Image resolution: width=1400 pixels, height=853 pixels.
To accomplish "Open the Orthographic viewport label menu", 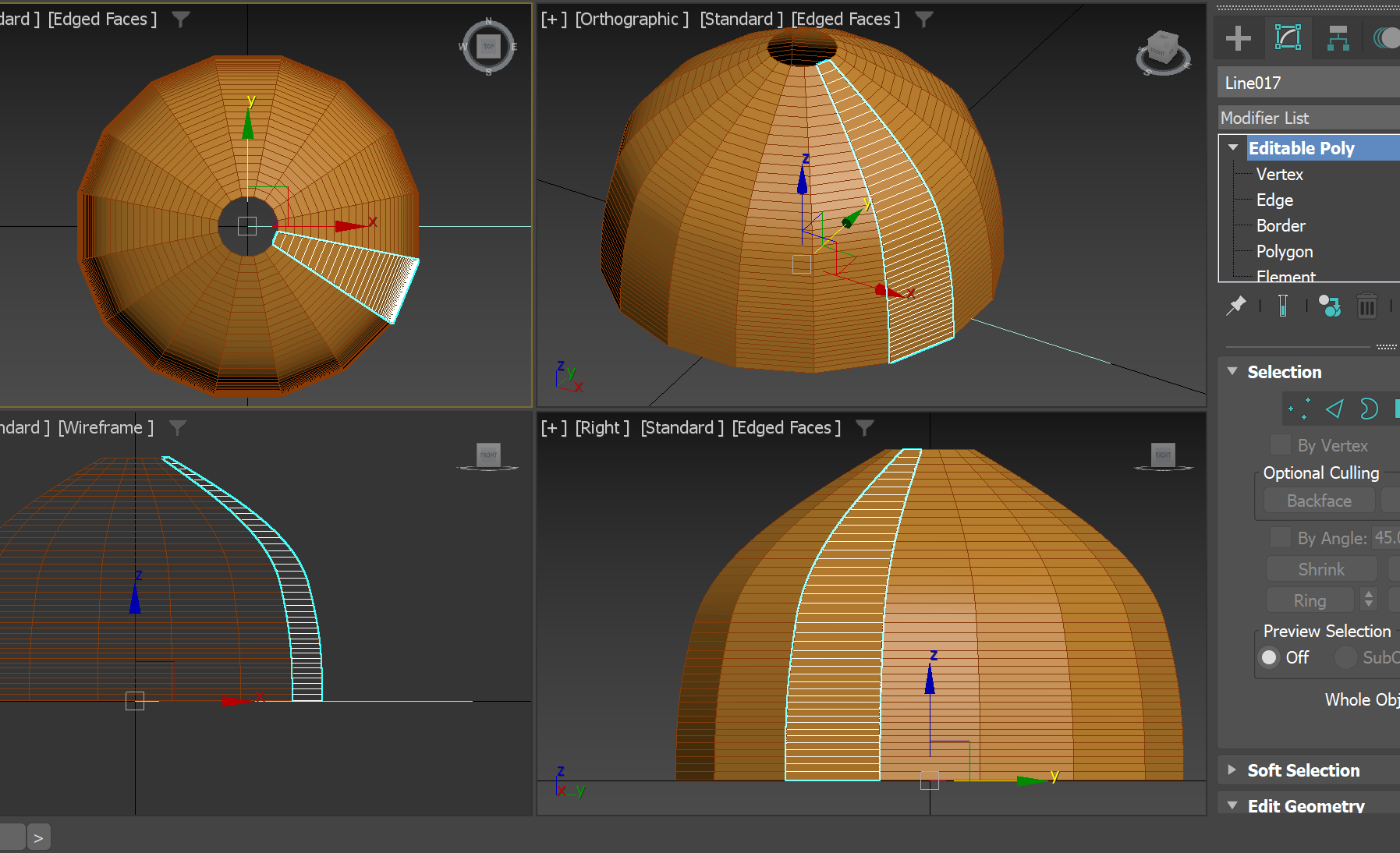I will (630, 19).
